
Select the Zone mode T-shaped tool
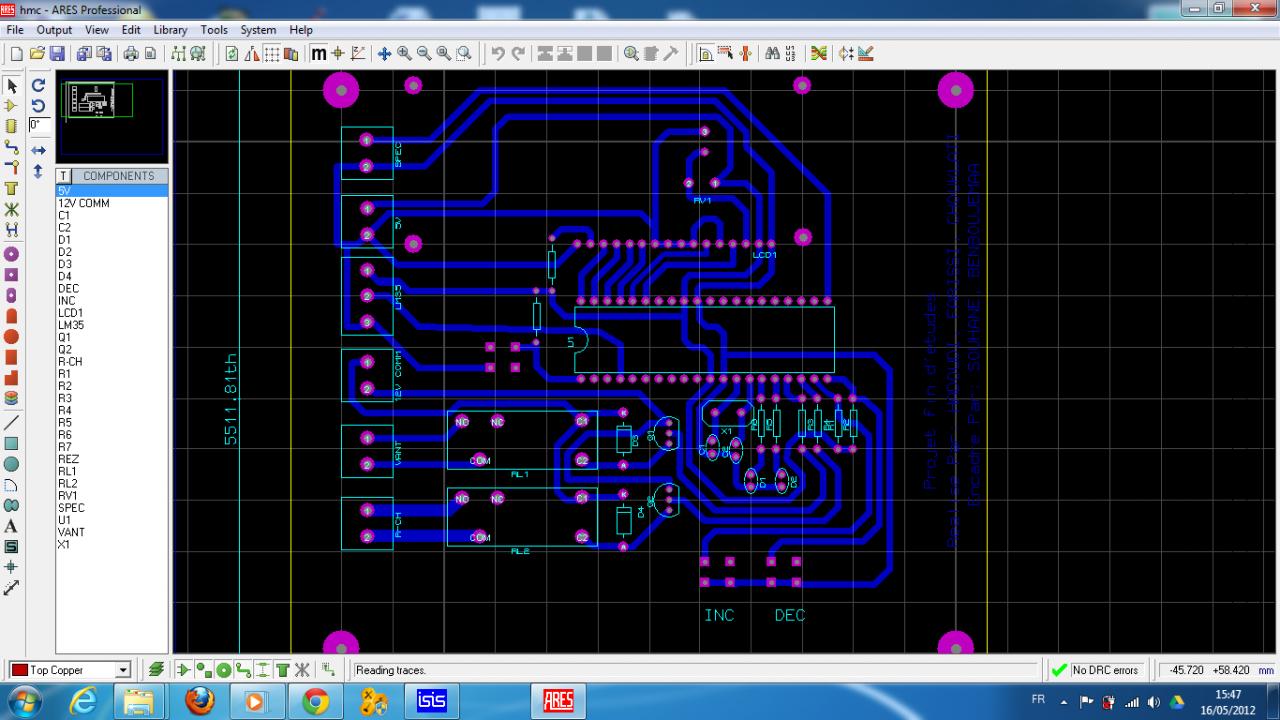(12, 188)
